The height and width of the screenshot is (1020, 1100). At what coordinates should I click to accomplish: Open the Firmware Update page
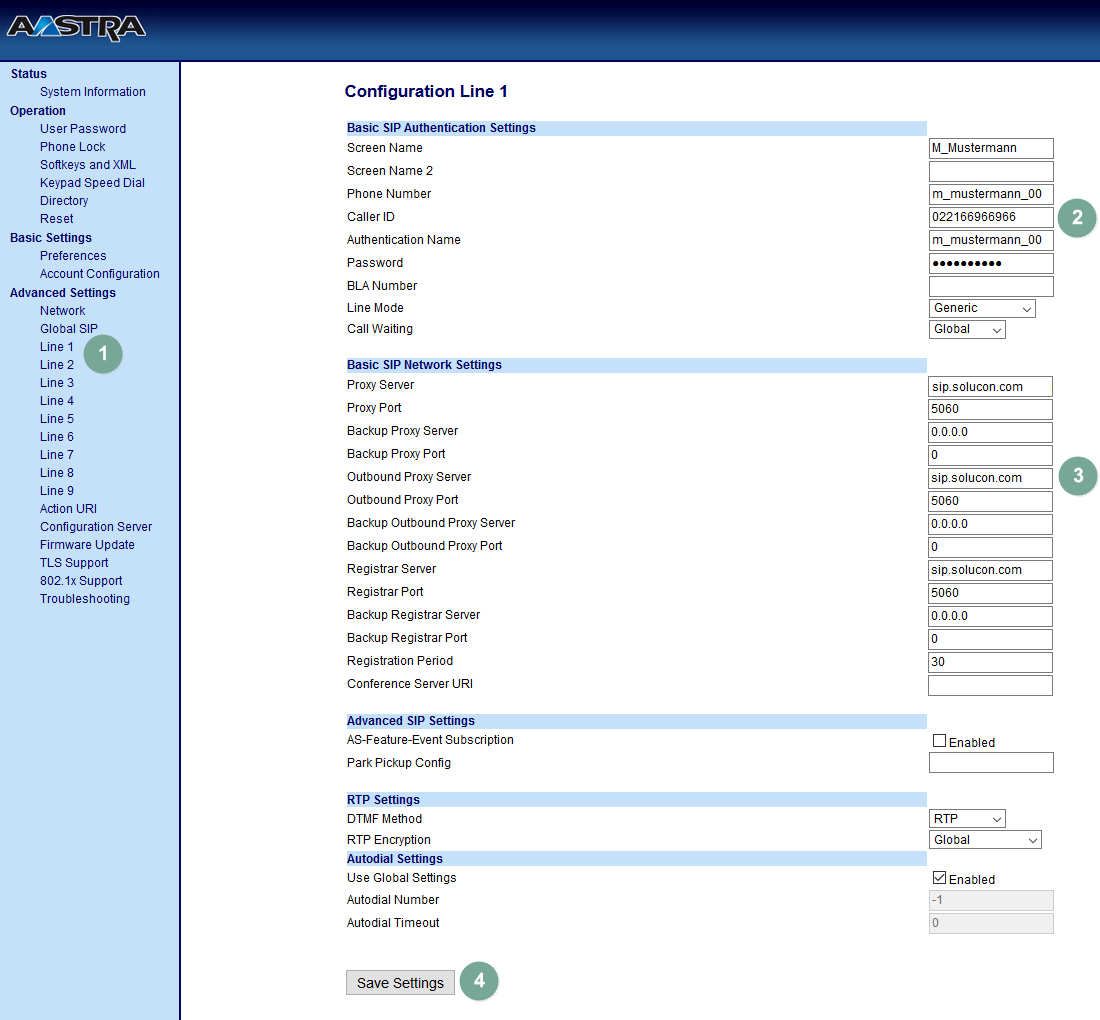coord(87,545)
